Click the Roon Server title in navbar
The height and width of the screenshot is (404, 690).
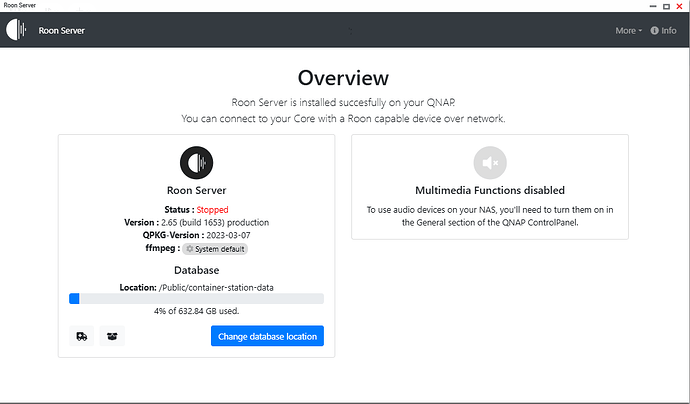[62, 30]
